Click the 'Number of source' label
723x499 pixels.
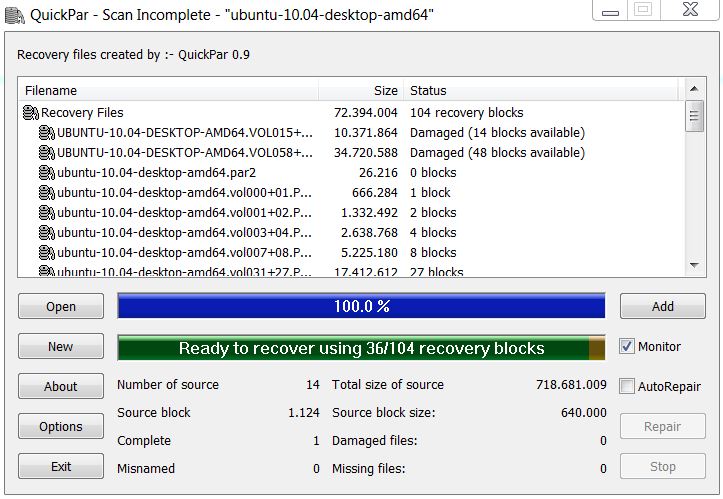168,384
